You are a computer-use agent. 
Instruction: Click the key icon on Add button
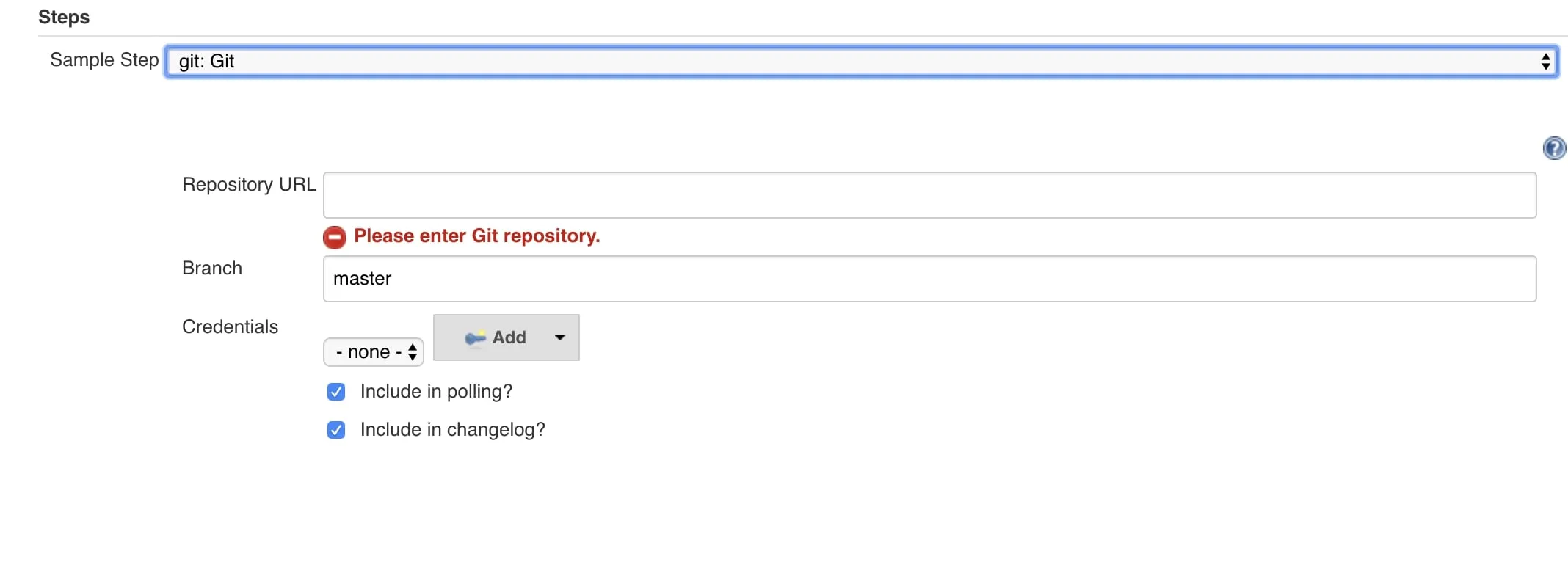tap(475, 337)
